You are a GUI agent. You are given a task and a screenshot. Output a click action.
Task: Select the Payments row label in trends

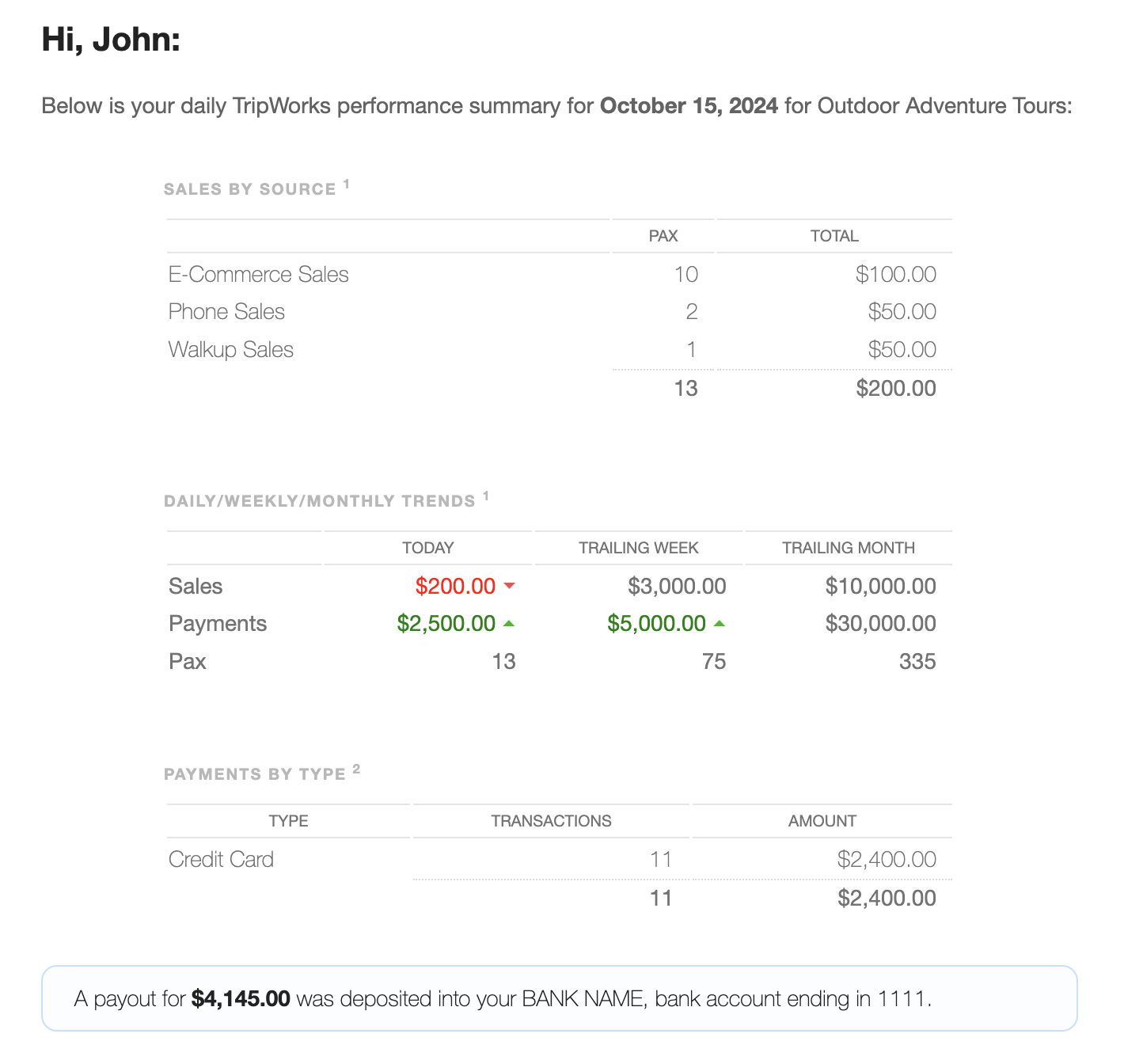(218, 624)
